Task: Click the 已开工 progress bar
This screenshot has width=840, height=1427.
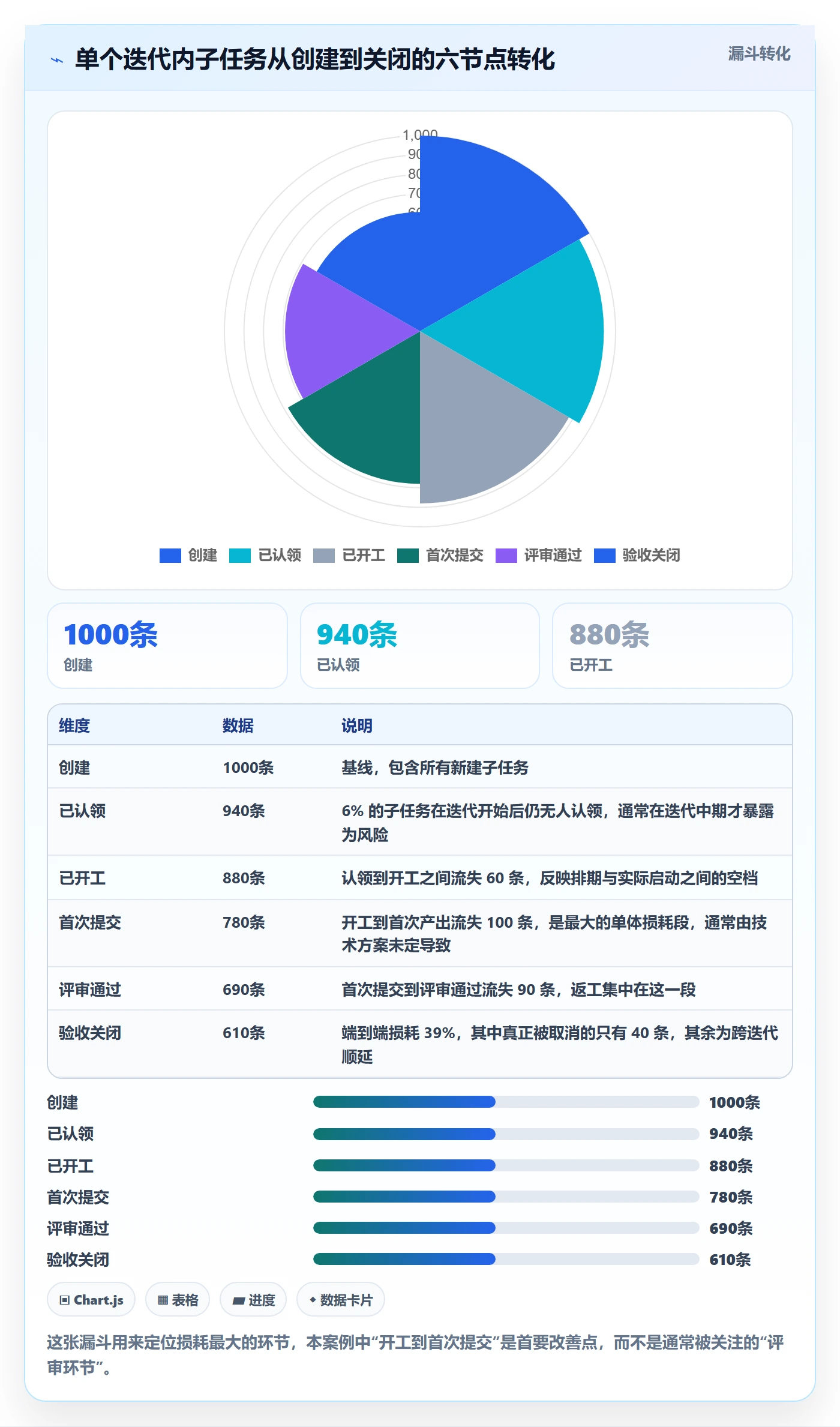Action: click(x=506, y=1165)
